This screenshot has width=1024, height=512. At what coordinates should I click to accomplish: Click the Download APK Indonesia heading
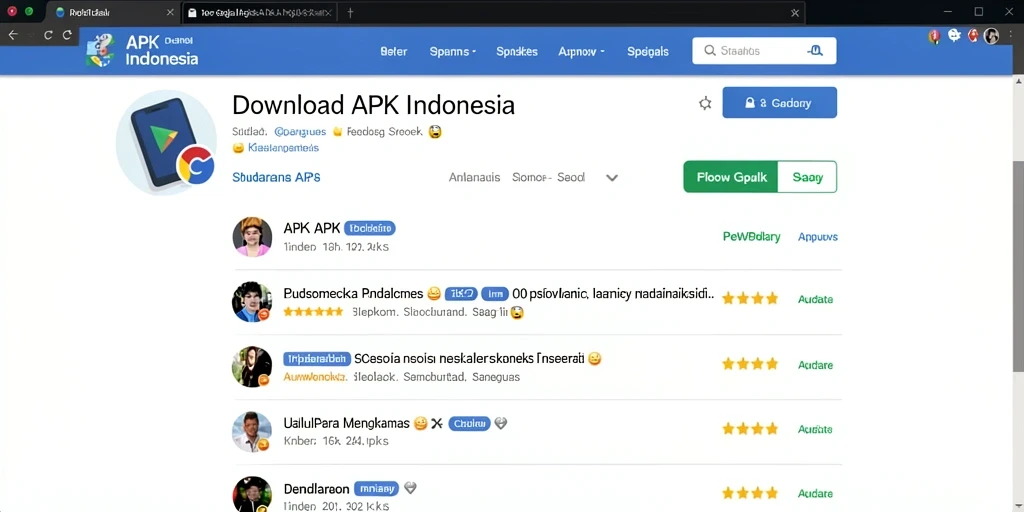pos(374,105)
